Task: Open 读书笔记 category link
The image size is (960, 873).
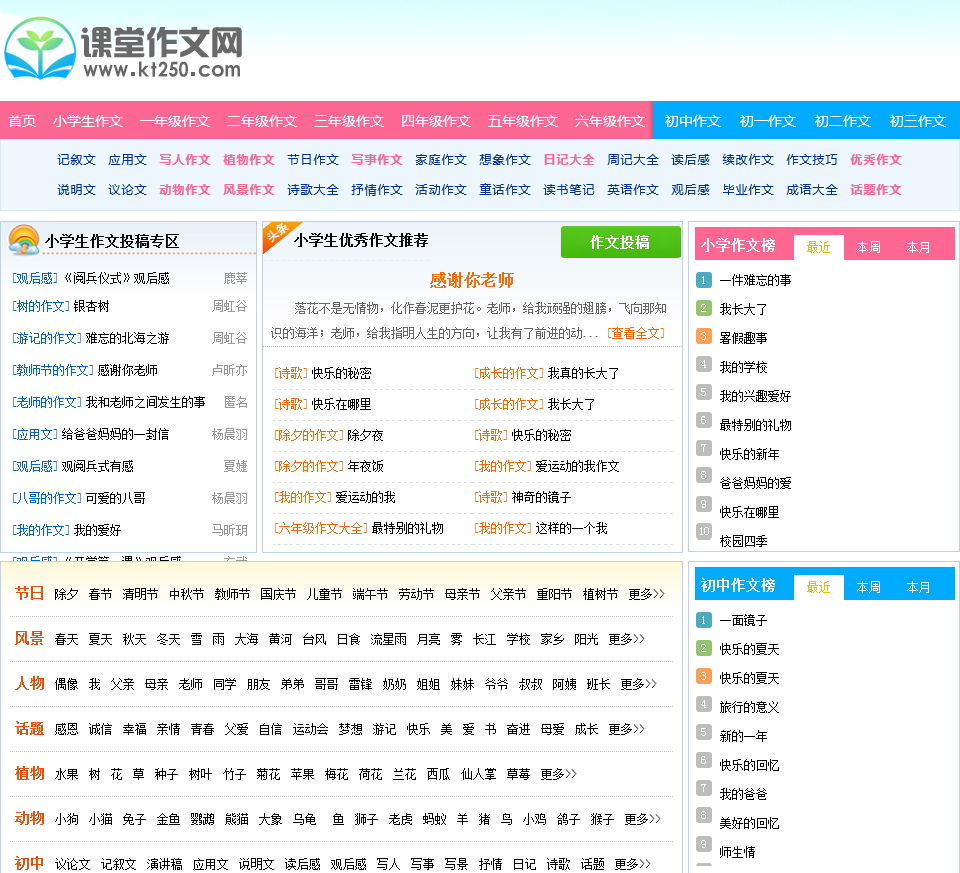Action: point(569,190)
